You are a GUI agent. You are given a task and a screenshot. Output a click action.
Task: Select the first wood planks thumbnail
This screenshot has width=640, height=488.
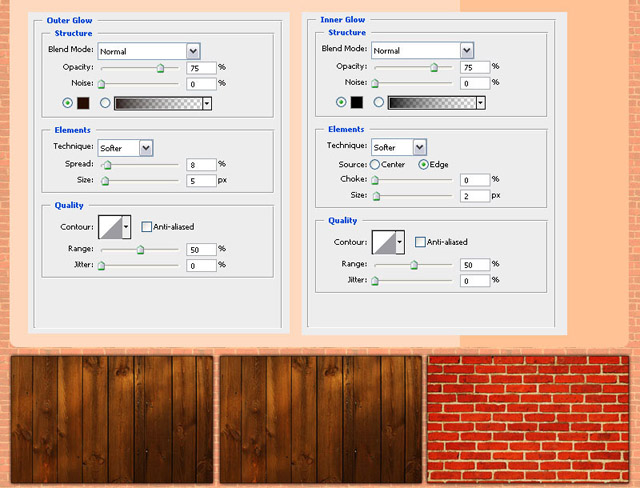point(112,419)
